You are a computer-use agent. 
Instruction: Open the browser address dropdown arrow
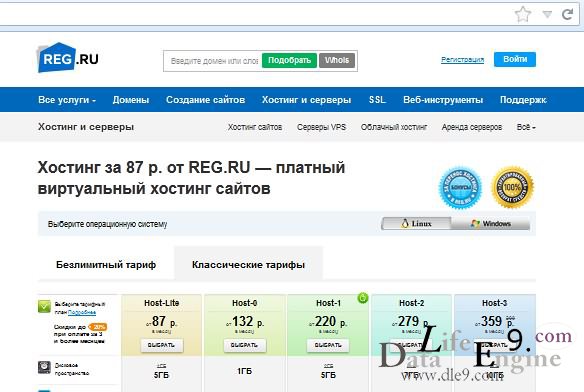547,15
